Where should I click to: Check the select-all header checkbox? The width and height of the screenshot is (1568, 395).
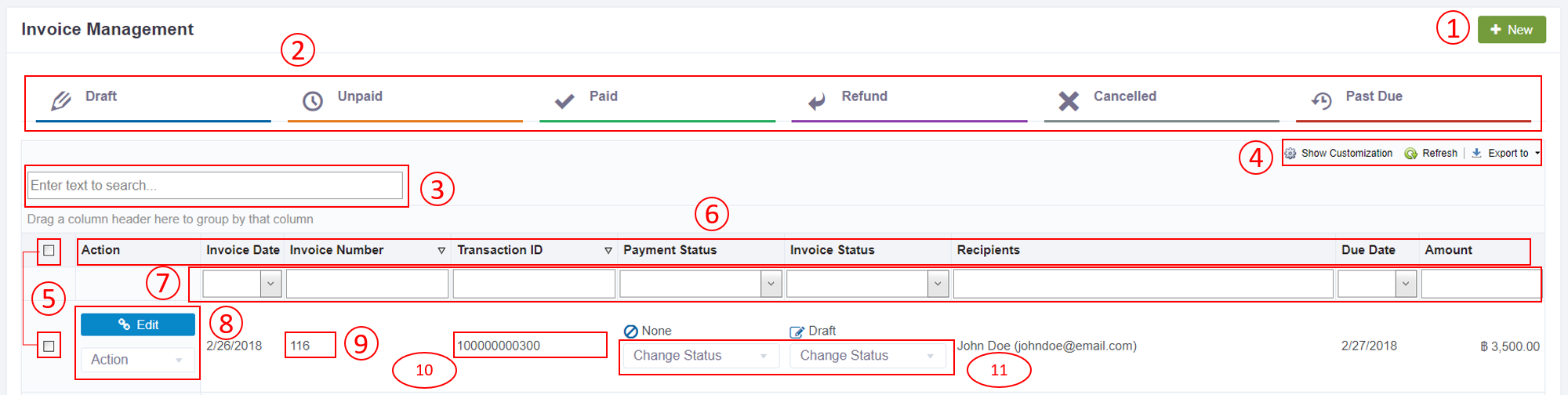click(x=49, y=251)
